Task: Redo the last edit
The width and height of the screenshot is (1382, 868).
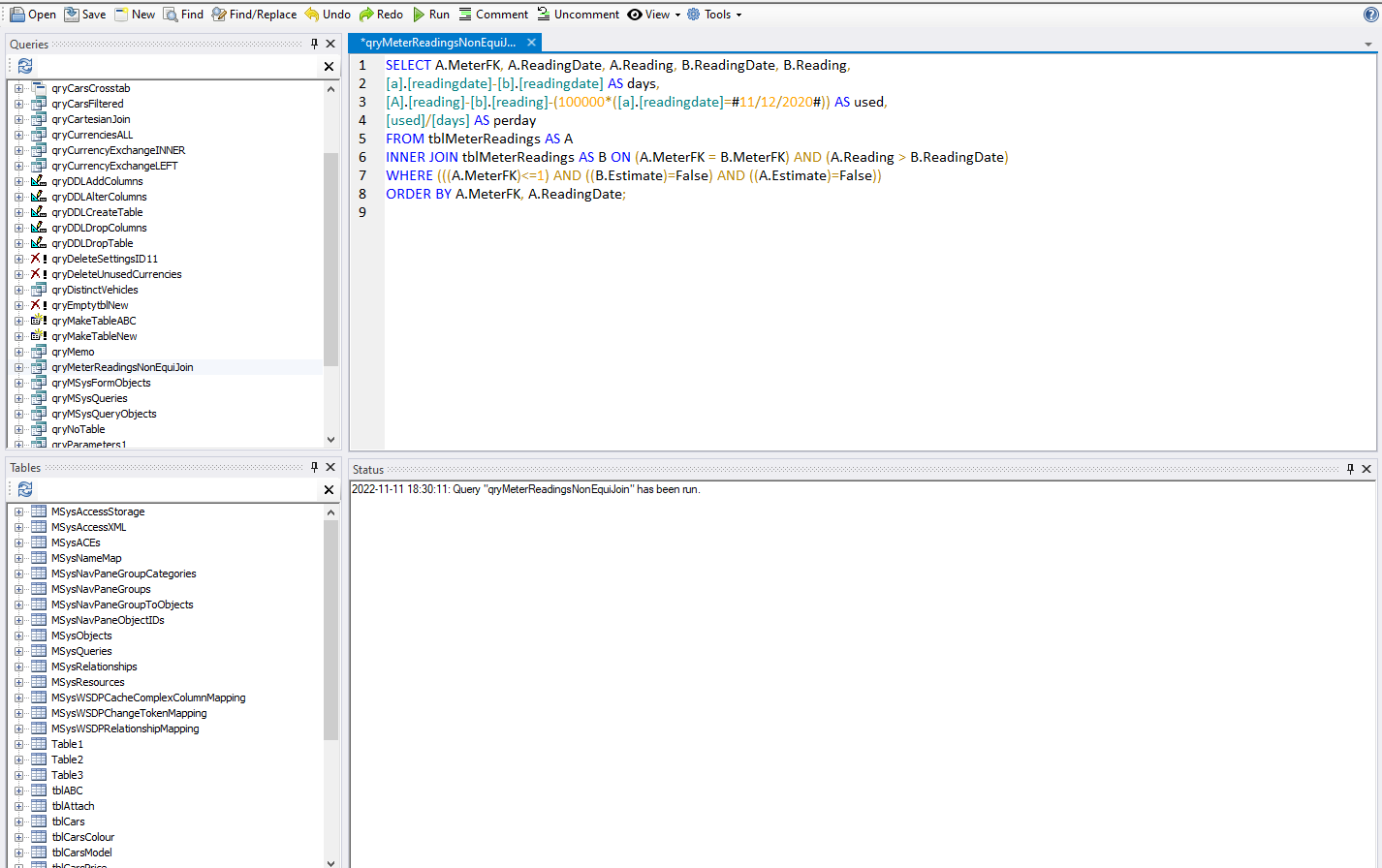Action: click(x=381, y=15)
